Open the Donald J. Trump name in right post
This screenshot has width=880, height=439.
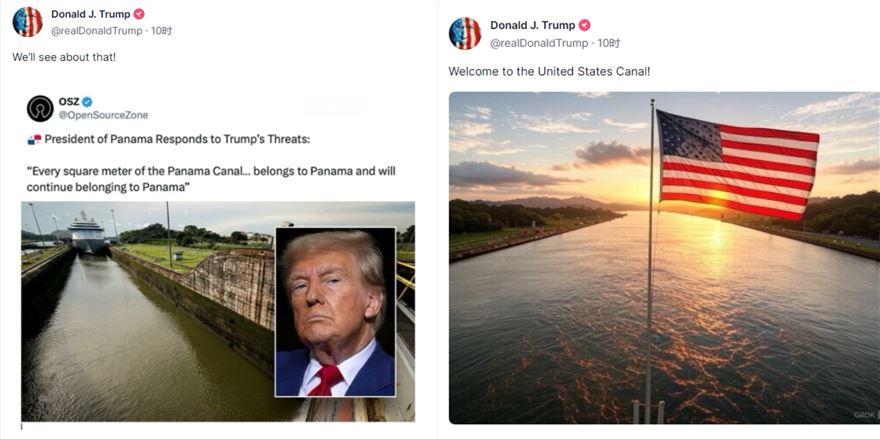(x=532, y=25)
